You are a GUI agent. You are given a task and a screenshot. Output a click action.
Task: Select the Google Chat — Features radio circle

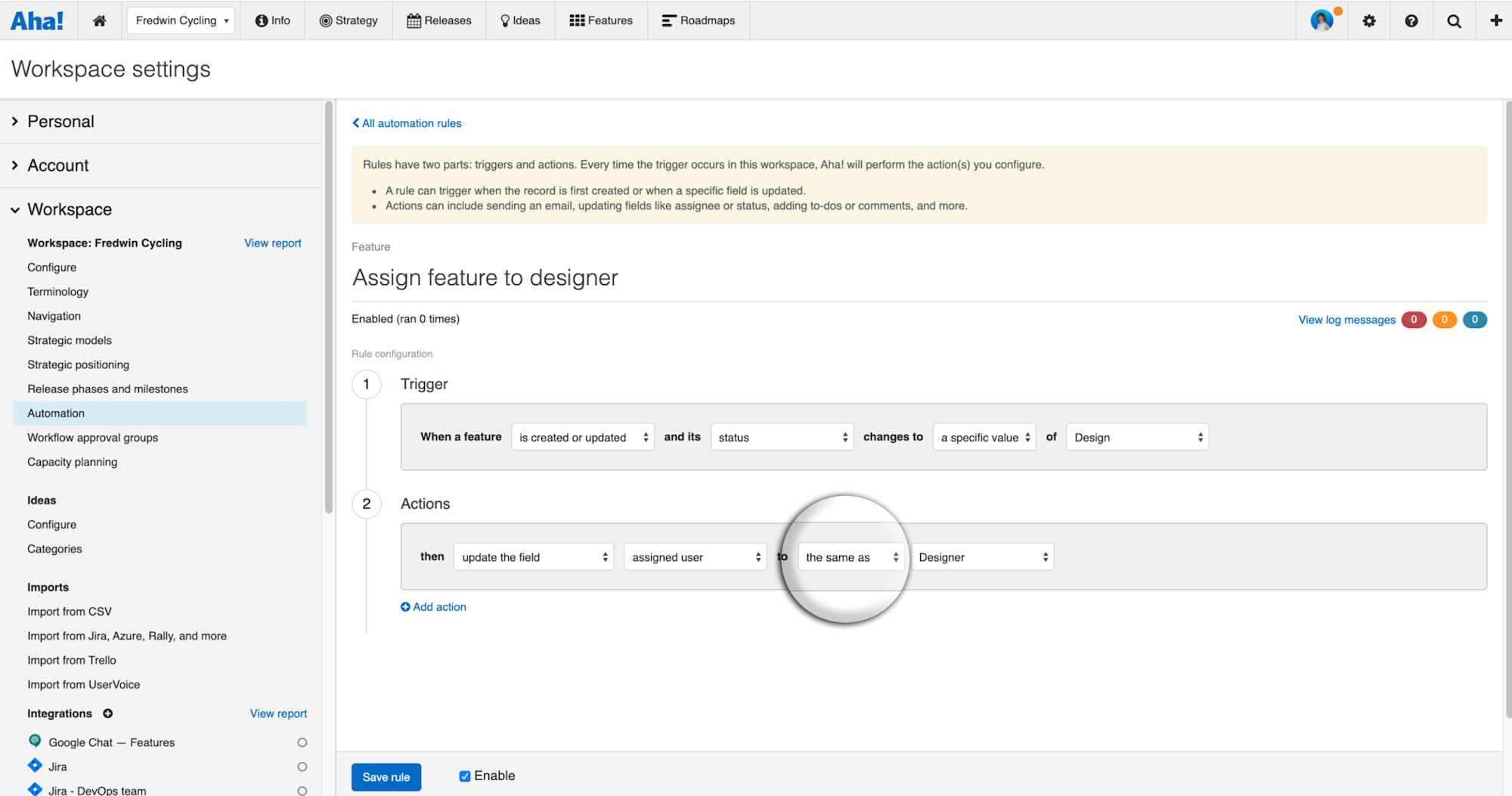pyautogui.click(x=302, y=742)
